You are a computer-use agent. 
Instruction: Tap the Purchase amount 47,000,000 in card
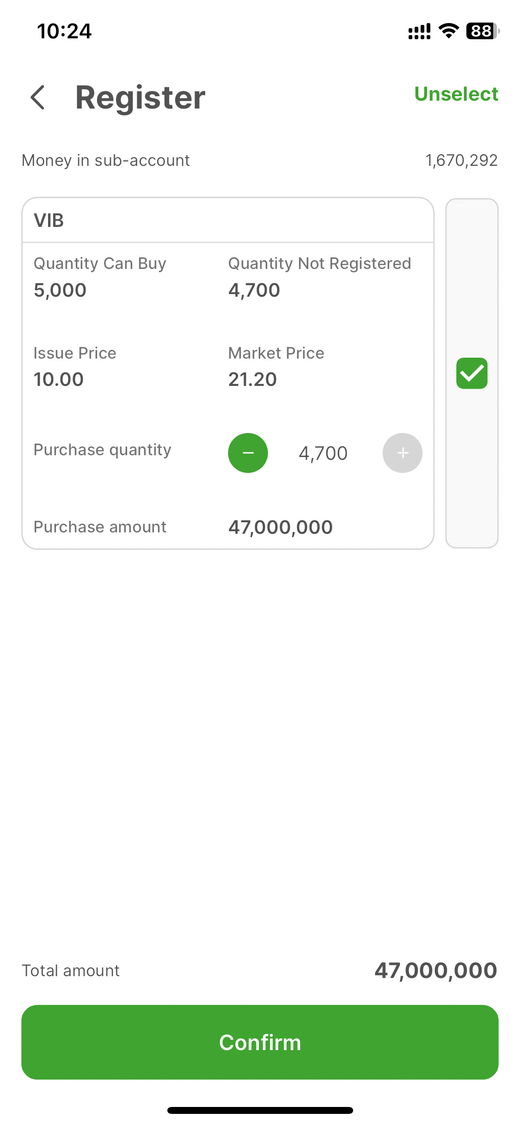pos(280,527)
